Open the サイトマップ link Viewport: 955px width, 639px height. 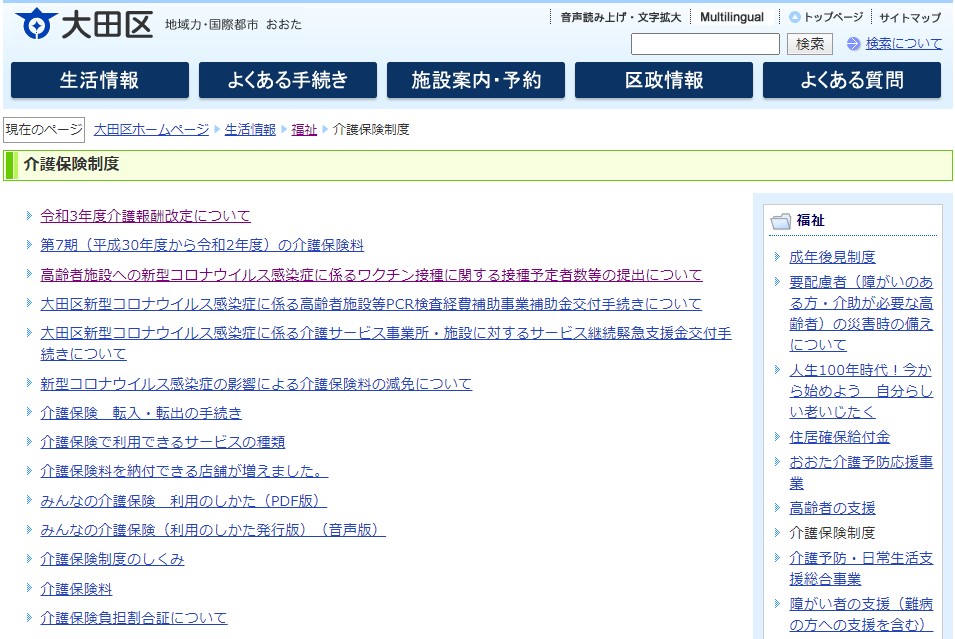tap(910, 17)
